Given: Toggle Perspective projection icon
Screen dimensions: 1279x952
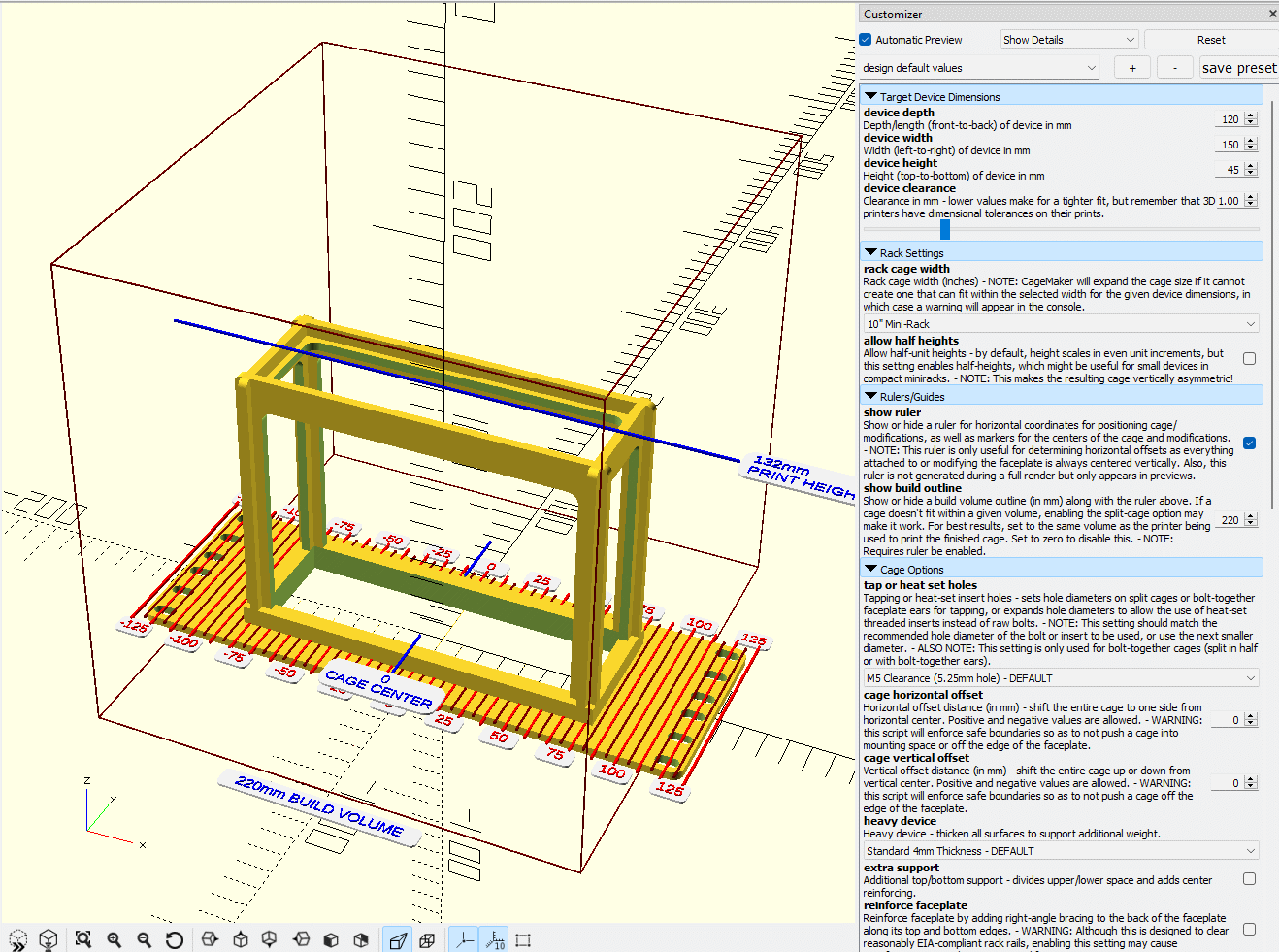Looking at the screenshot, I should click(x=398, y=939).
